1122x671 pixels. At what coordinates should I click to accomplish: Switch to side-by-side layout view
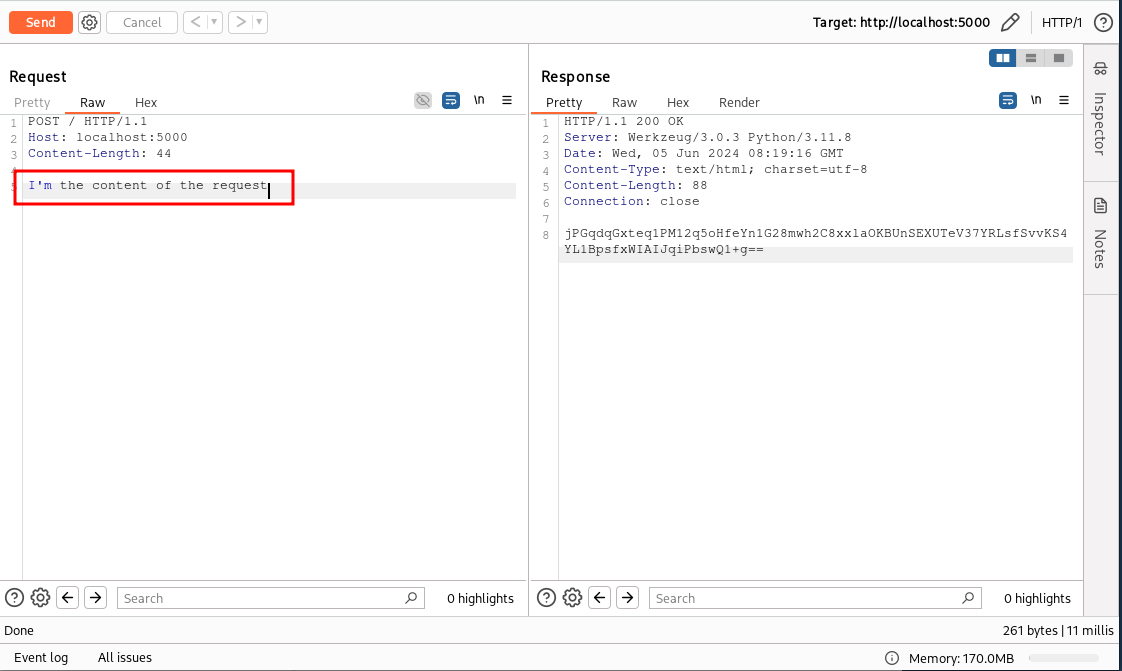[x=1002, y=58]
